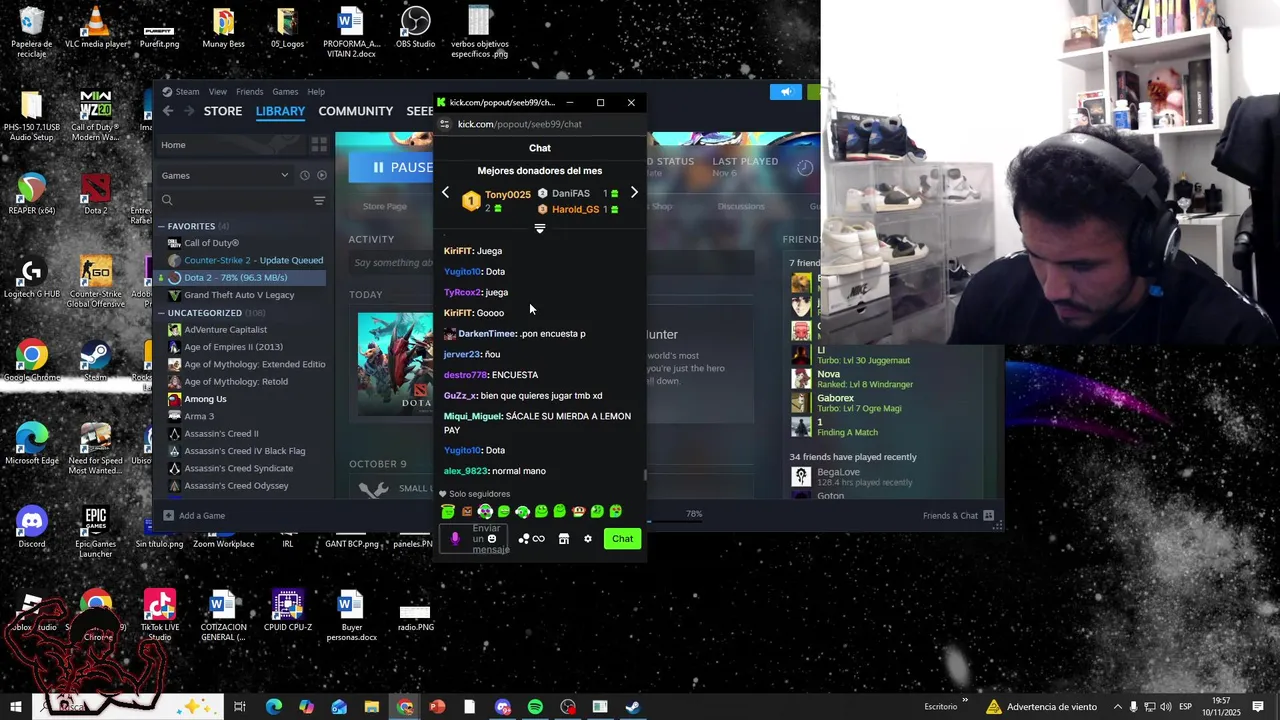The width and height of the screenshot is (1280, 720).
Task: Open Steam library advanced filter icon
Action: pyautogui.click(x=319, y=201)
